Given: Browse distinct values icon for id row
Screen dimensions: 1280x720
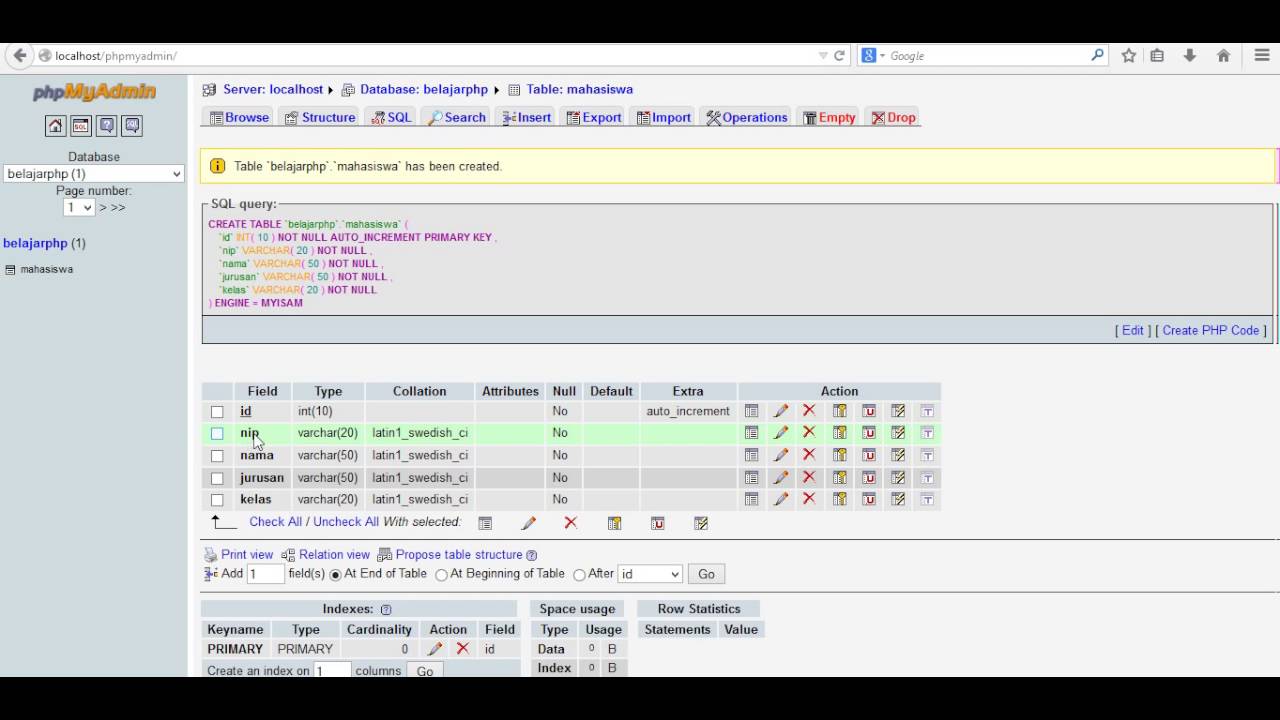Looking at the screenshot, I should click(751, 411).
